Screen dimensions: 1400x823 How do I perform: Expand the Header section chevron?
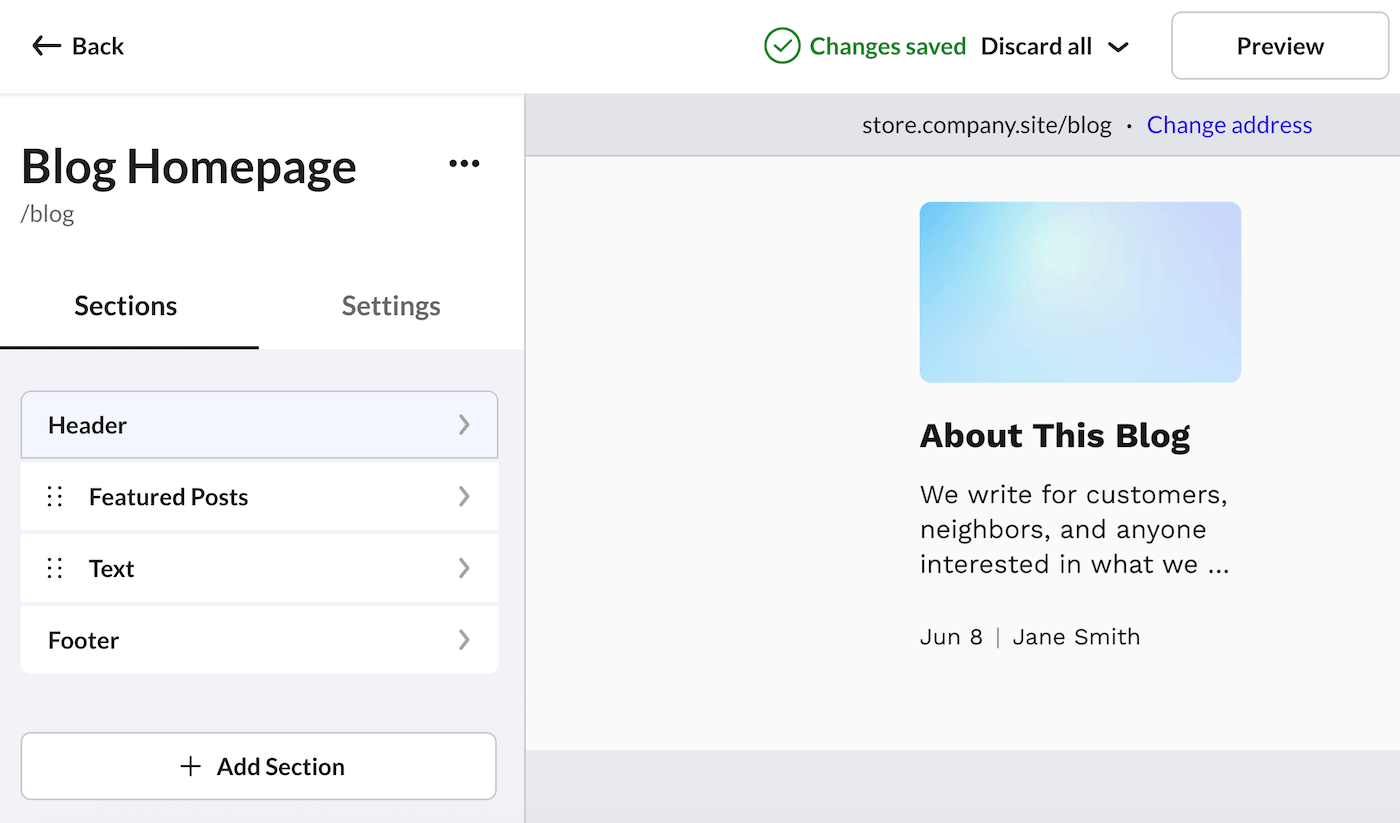tap(464, 425)
